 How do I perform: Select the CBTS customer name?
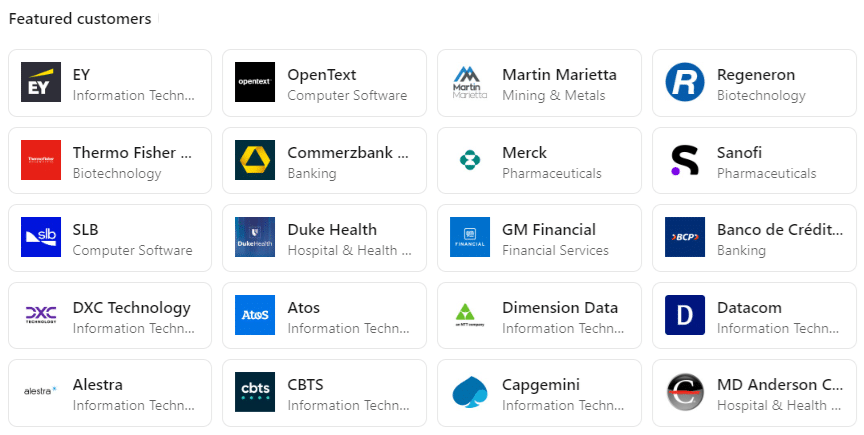305,385
